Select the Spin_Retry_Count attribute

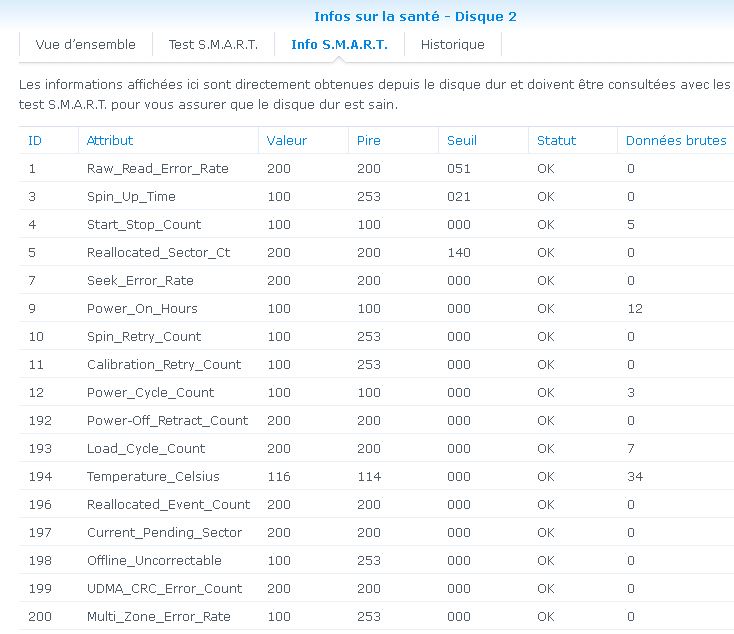tap(144, 337)
